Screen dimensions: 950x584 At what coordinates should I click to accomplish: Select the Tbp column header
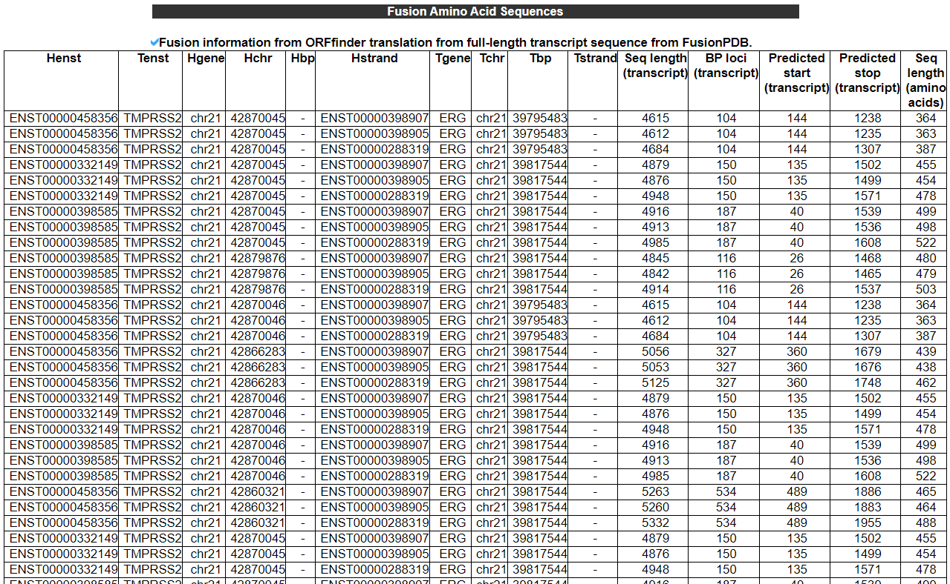pyautogui.click(x=540, y=59)
